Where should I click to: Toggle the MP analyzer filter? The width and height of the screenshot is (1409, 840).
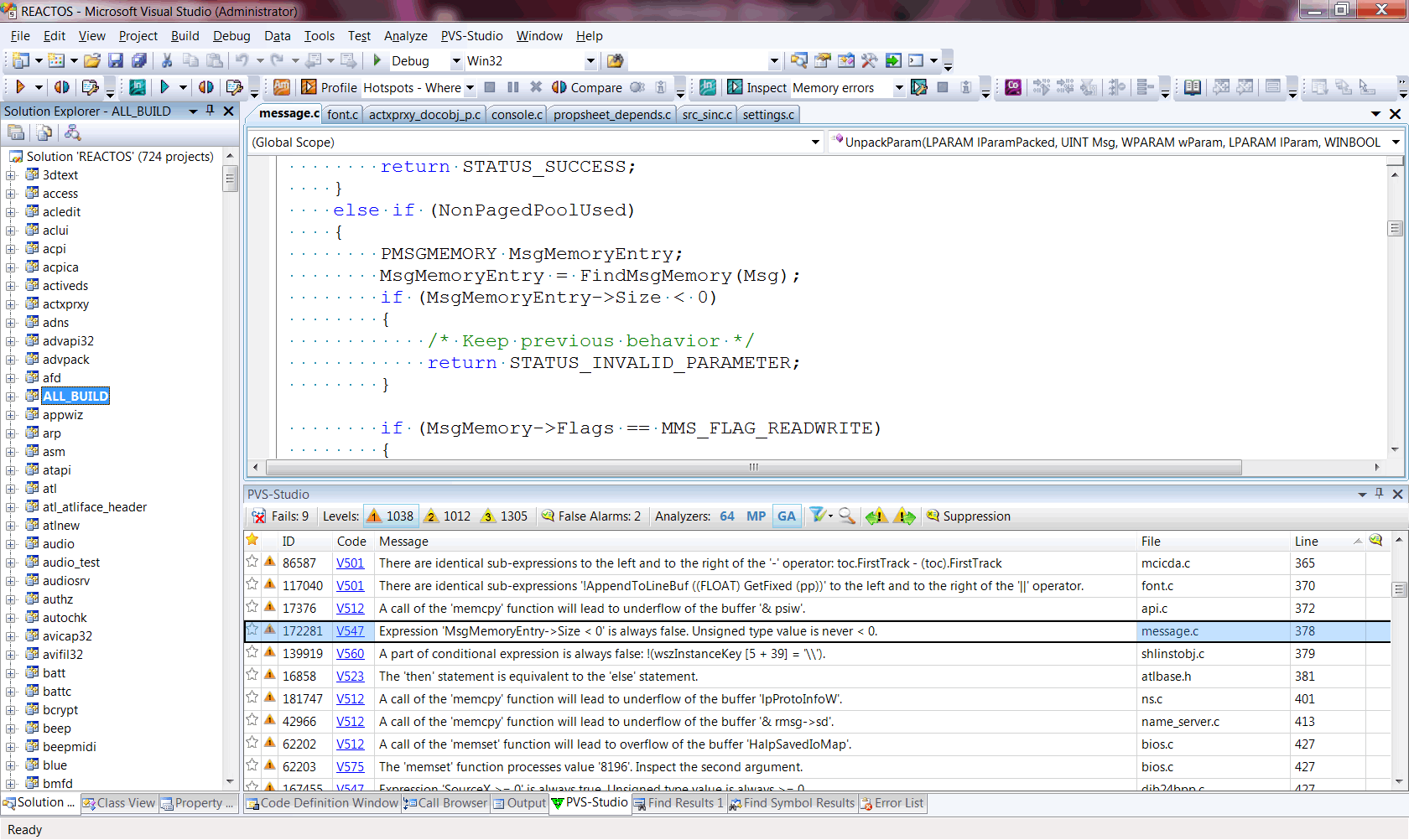click(756, 516)
